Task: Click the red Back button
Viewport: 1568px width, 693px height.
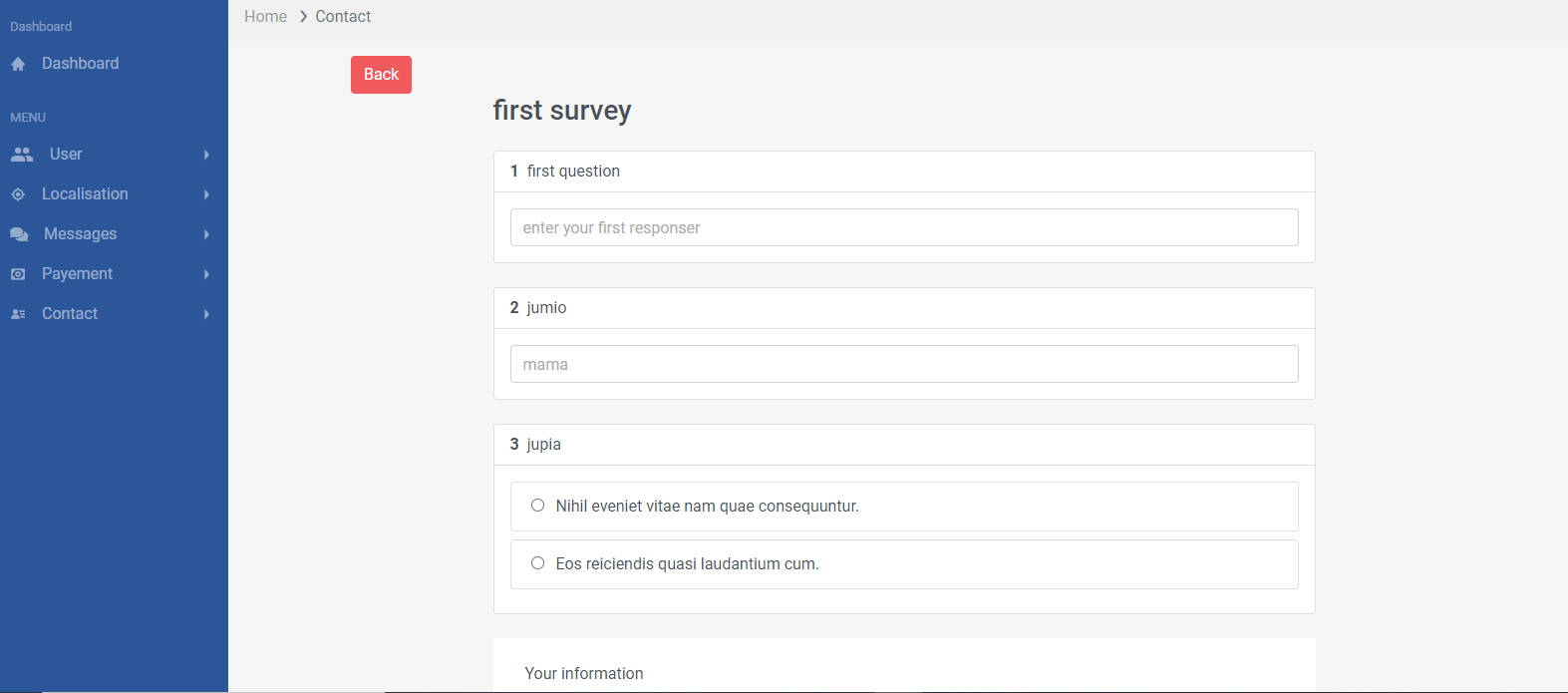Action: [x=381, y=75]
